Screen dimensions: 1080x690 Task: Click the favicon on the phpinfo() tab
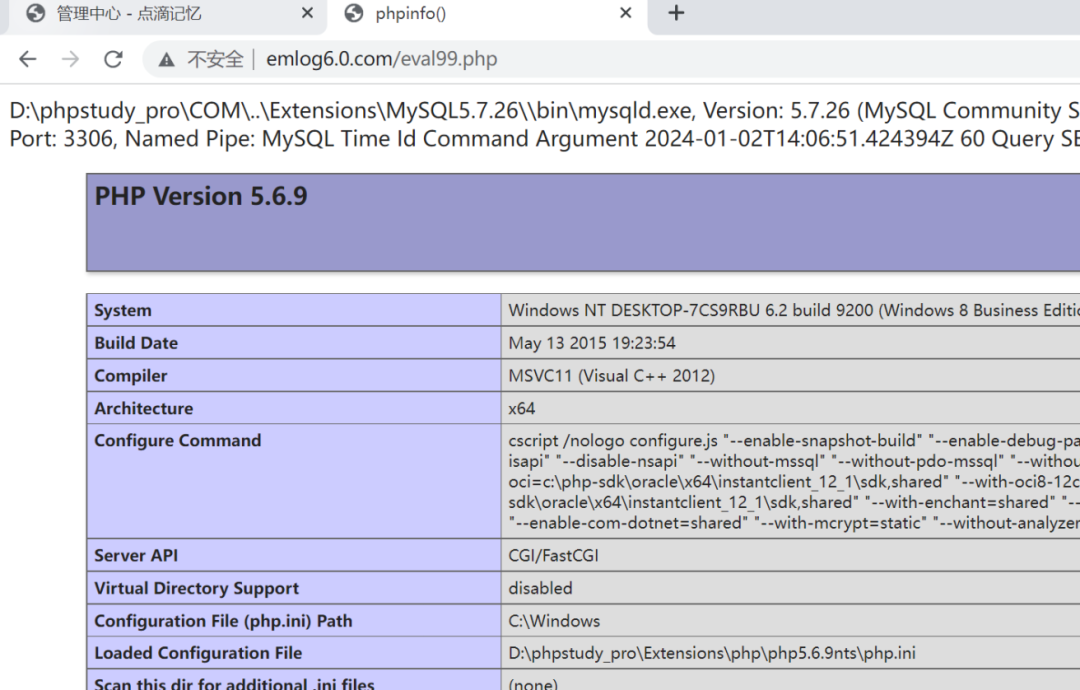[x=353, y=14]
